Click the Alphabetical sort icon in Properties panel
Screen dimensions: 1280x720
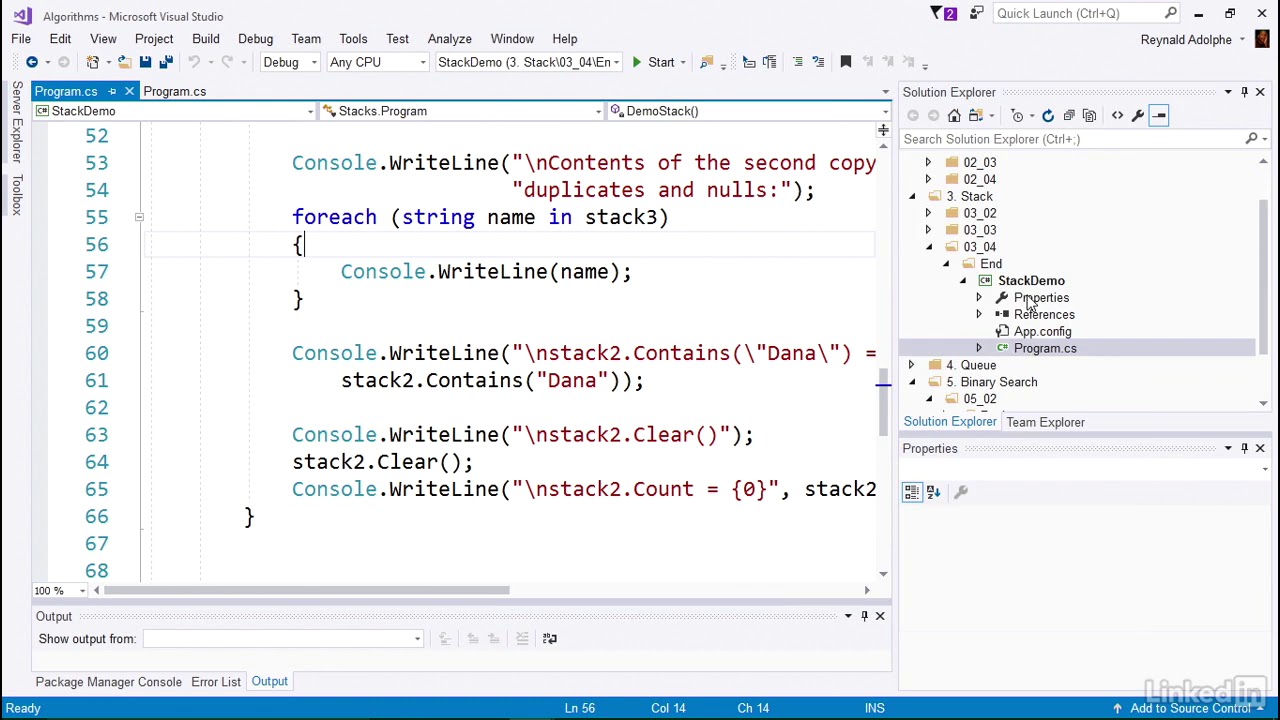(933, 492)
